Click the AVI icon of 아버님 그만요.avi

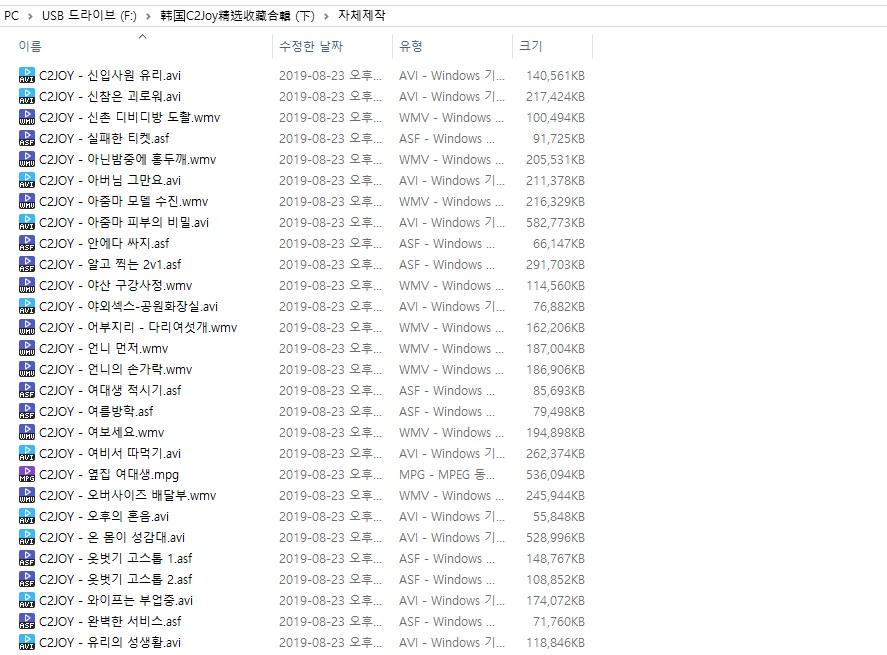coord(27,180)
